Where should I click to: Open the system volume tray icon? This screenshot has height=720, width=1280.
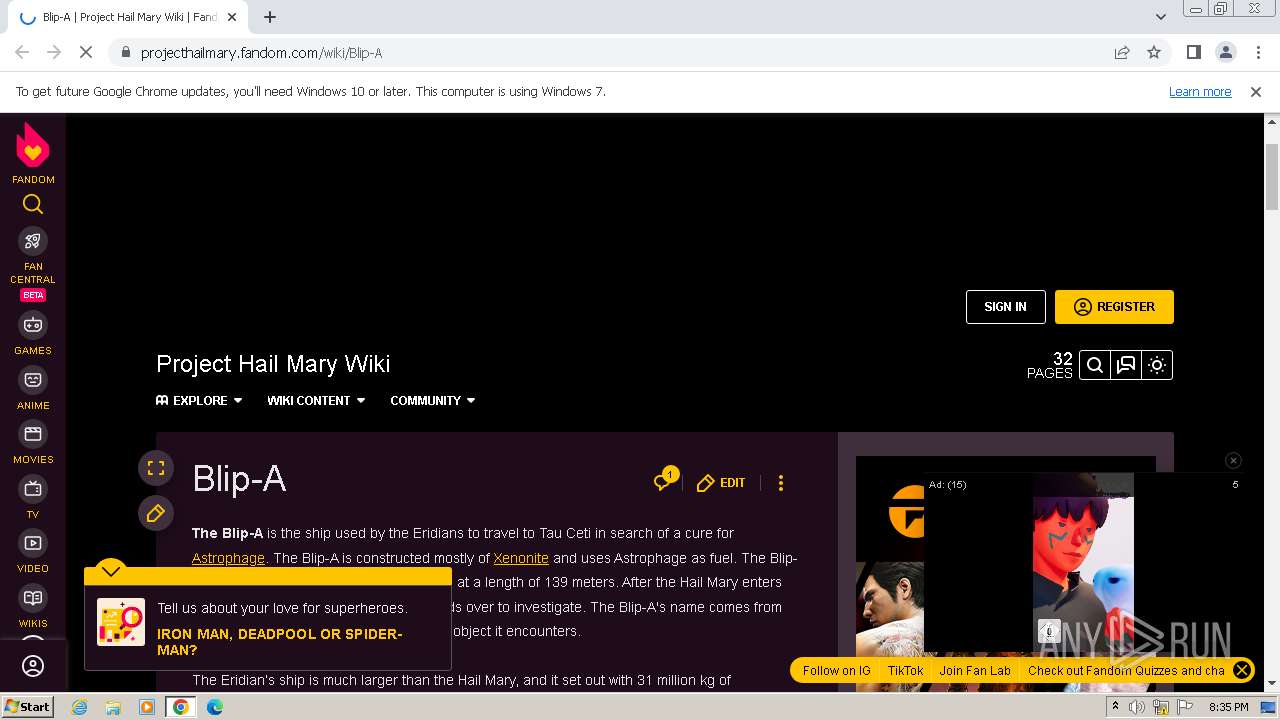(x=1137, y=707)
